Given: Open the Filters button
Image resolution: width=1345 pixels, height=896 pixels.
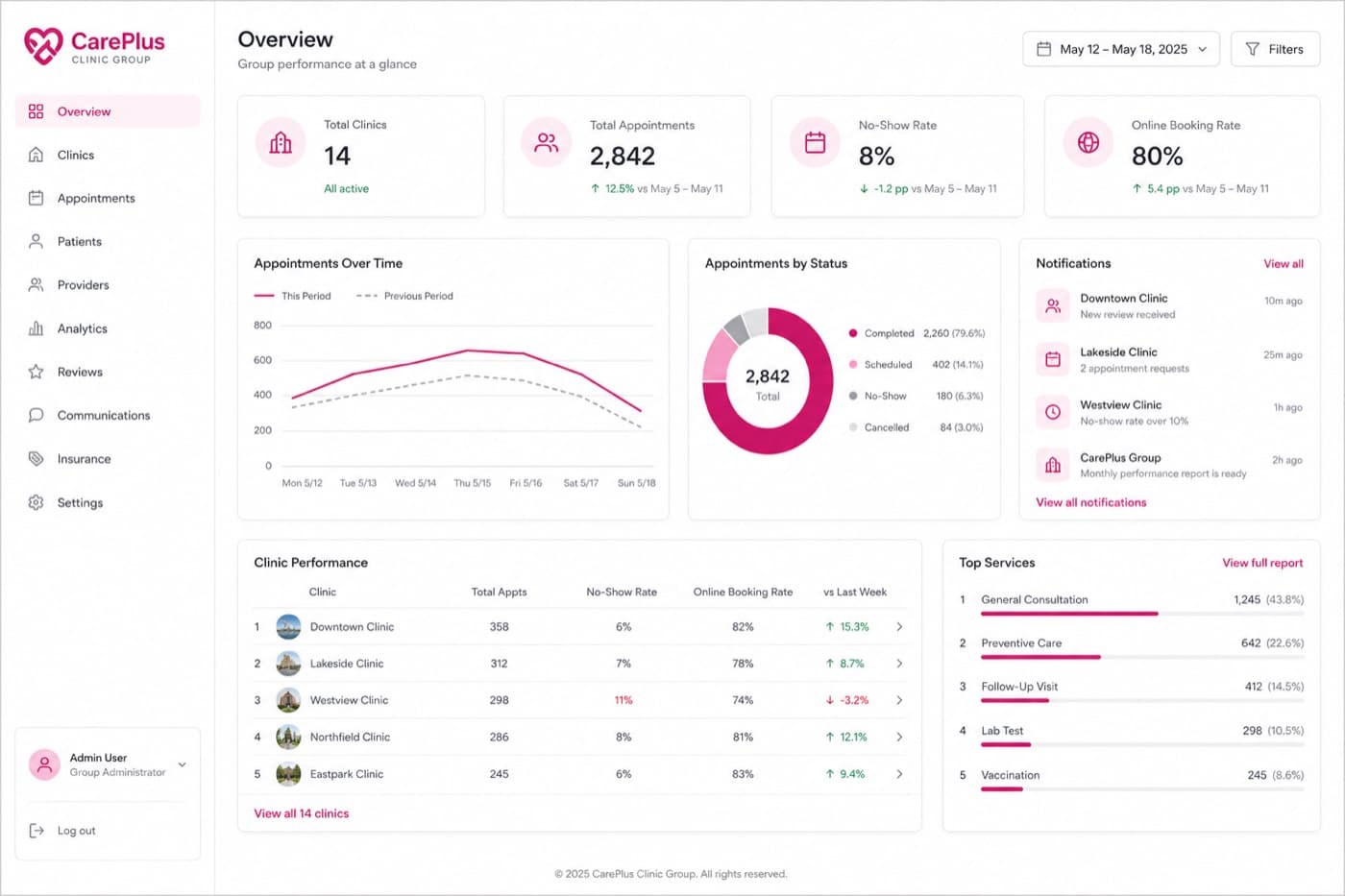Looking at the screenshot, I should pos(1275,49).
